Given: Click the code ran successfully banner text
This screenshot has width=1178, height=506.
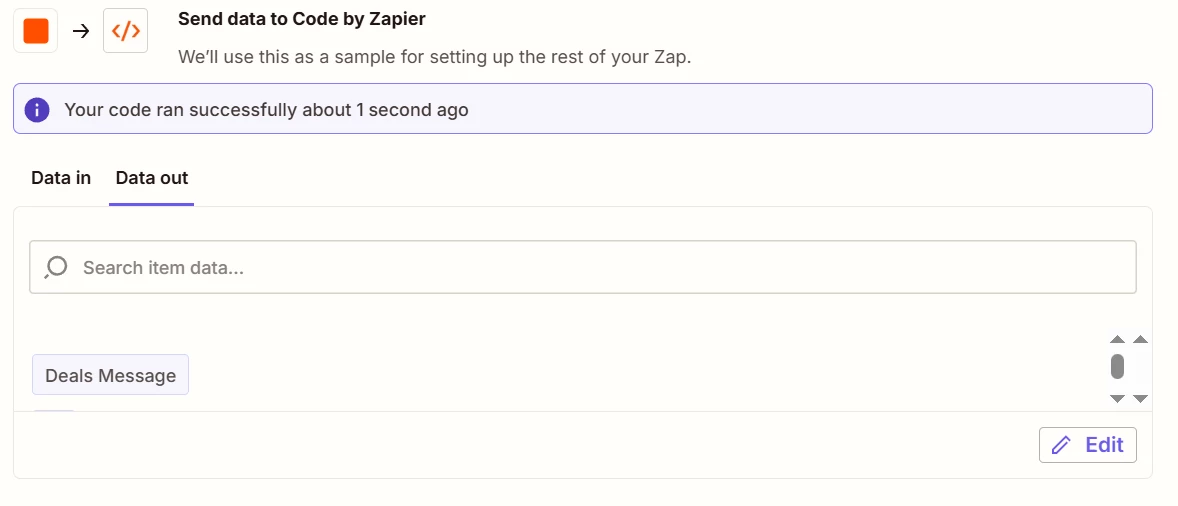Looking at the screenshot, I should click(267, 110).
